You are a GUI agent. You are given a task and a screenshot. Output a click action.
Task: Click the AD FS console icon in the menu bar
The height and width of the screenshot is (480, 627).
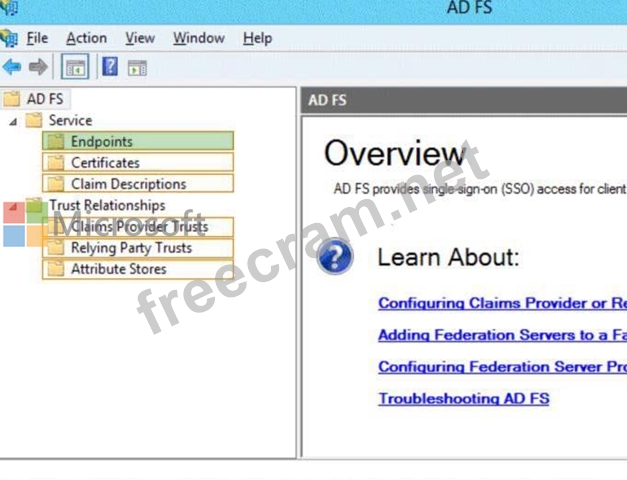9,38
